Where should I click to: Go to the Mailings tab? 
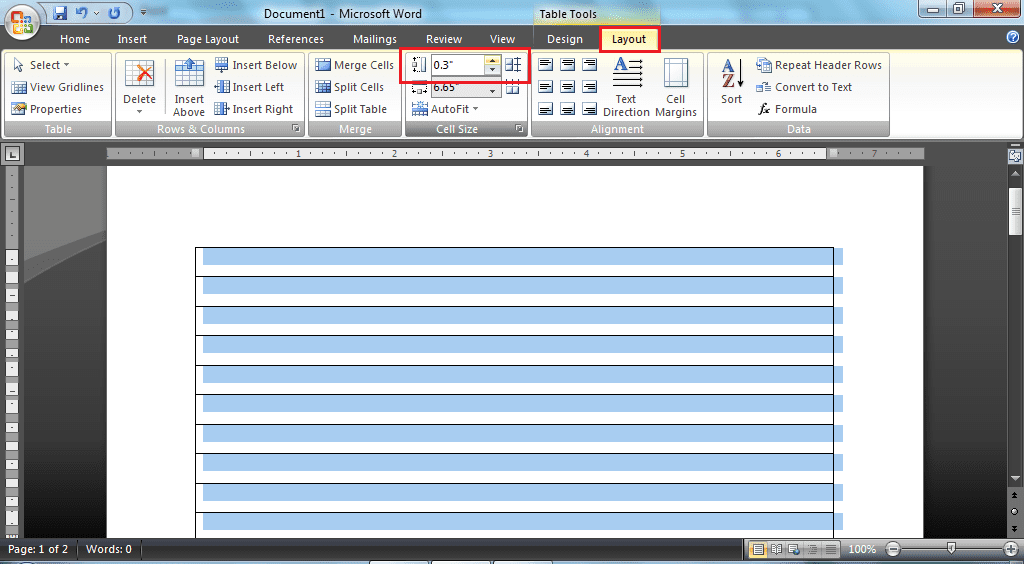(x=375, y=39)
